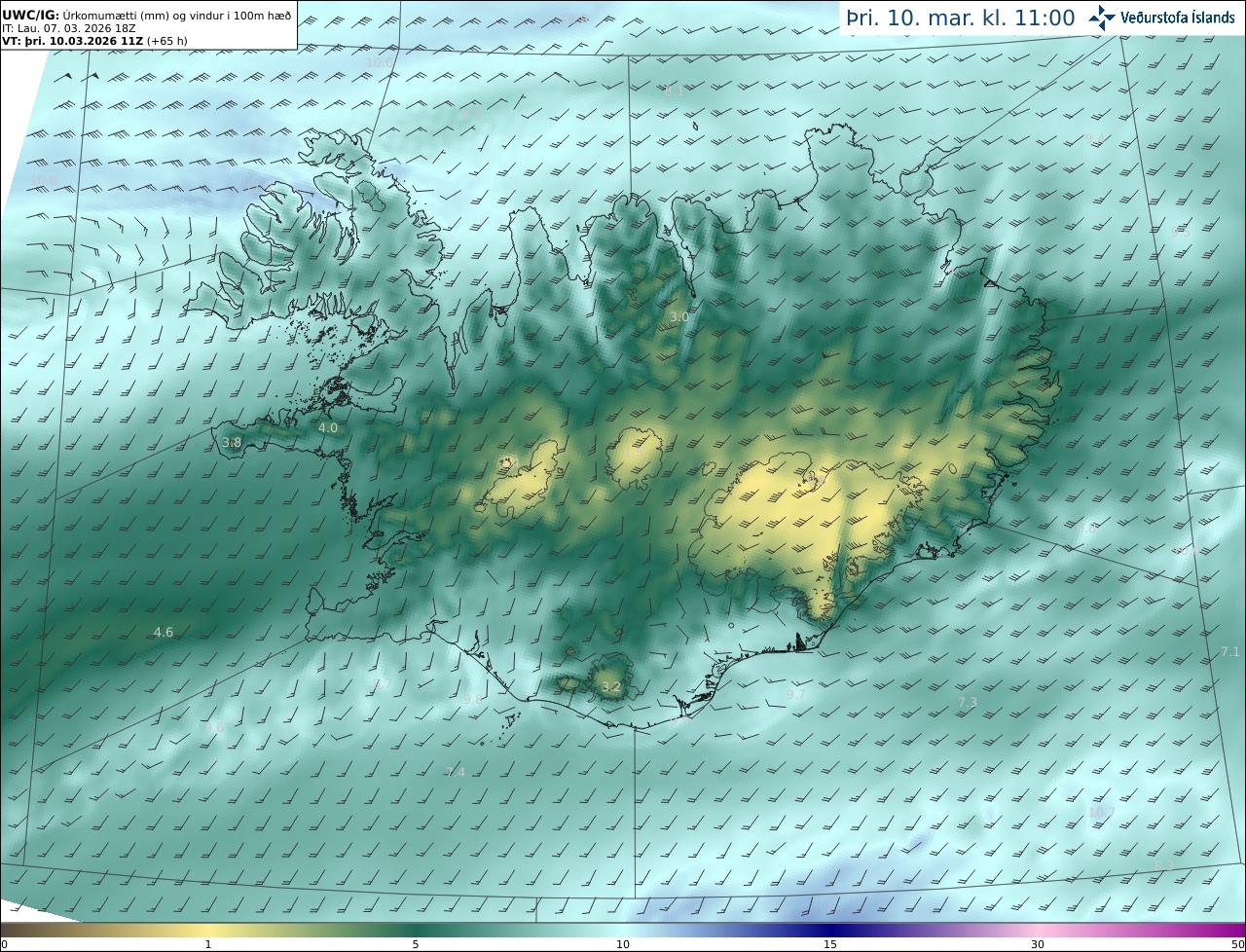1246x952 pixels.
Task: Click the '10.7' value in the southeast sea
Action: 1102,812
